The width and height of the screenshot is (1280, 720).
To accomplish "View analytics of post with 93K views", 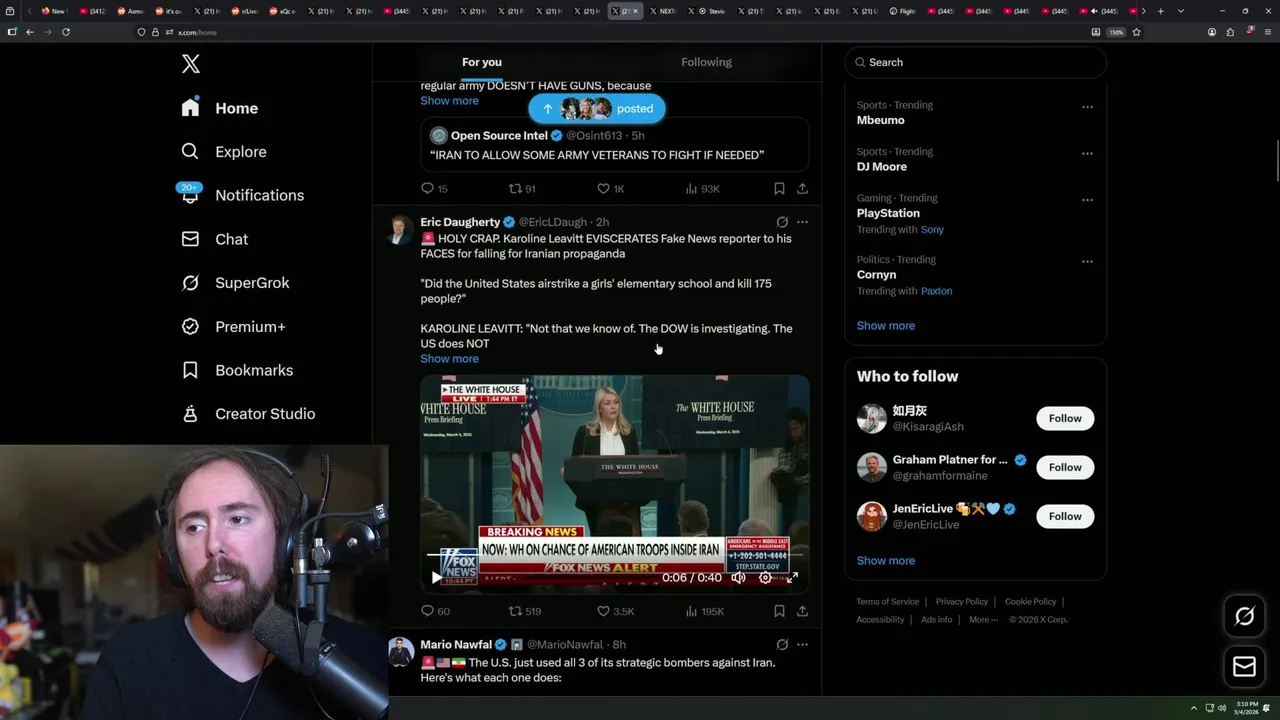I will point(702,188).
